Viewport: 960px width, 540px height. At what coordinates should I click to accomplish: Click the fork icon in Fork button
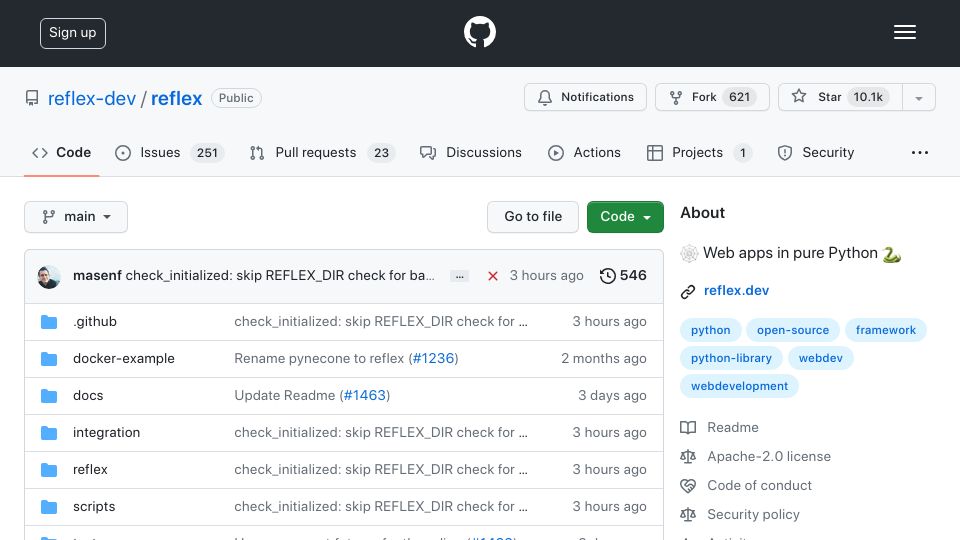pyautogui.click(x=676, y=97)
